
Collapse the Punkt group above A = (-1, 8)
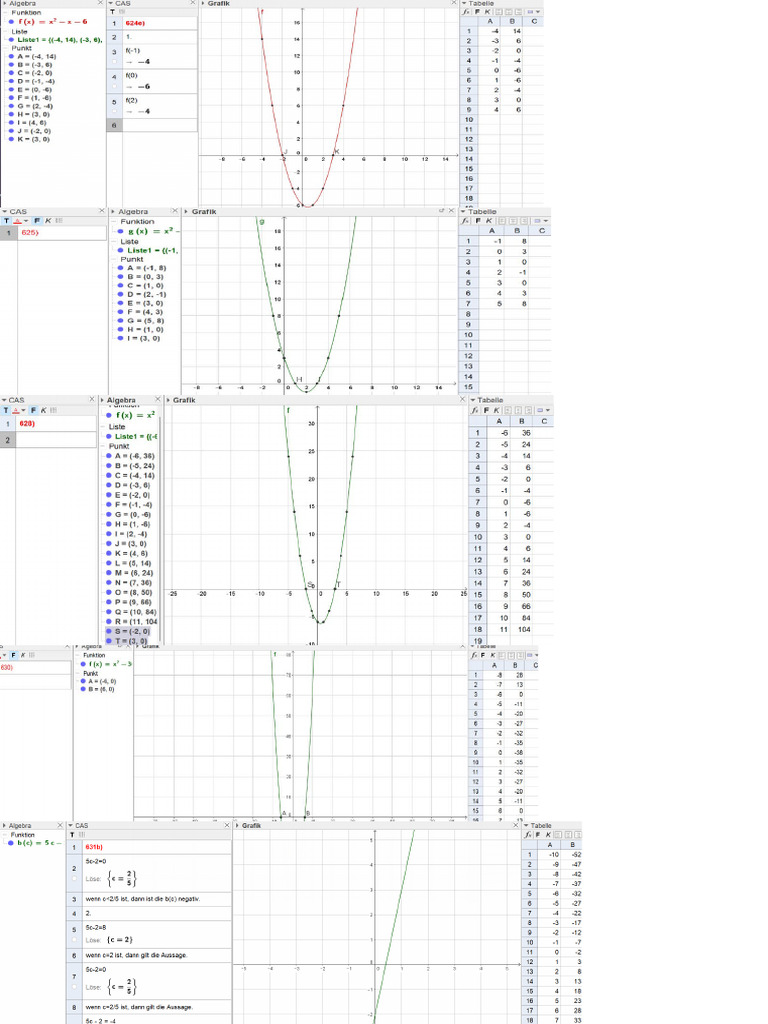click(x=115, y=259)
